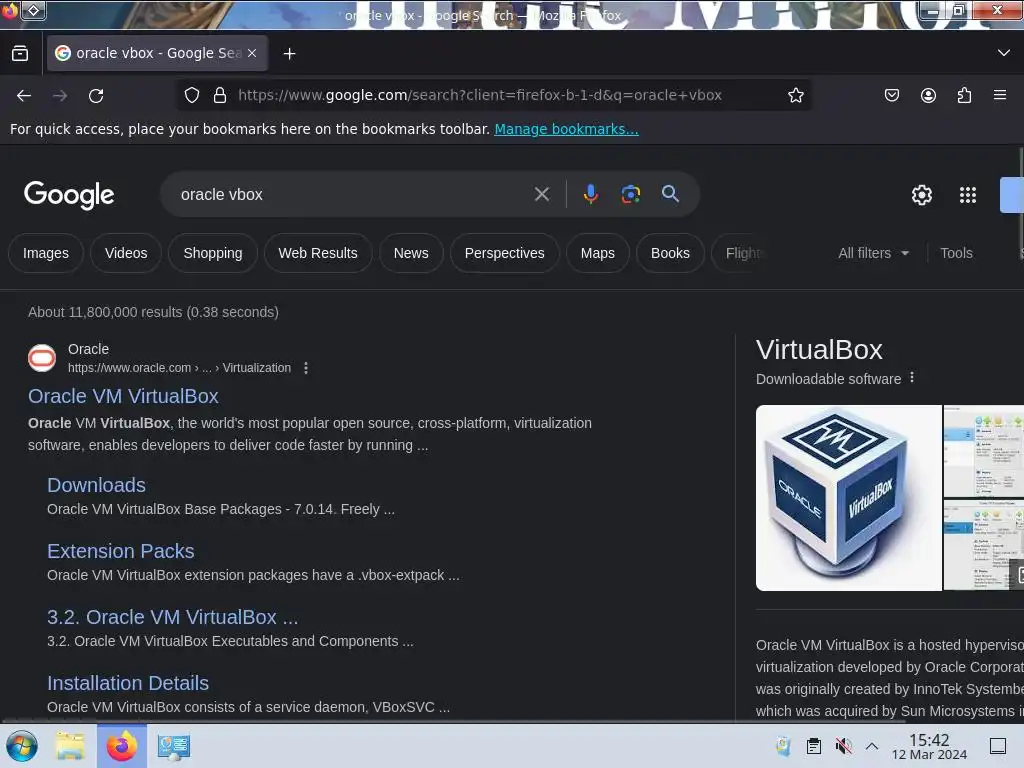
Task: Start a voice search with microphone
Action: (590, 194)
